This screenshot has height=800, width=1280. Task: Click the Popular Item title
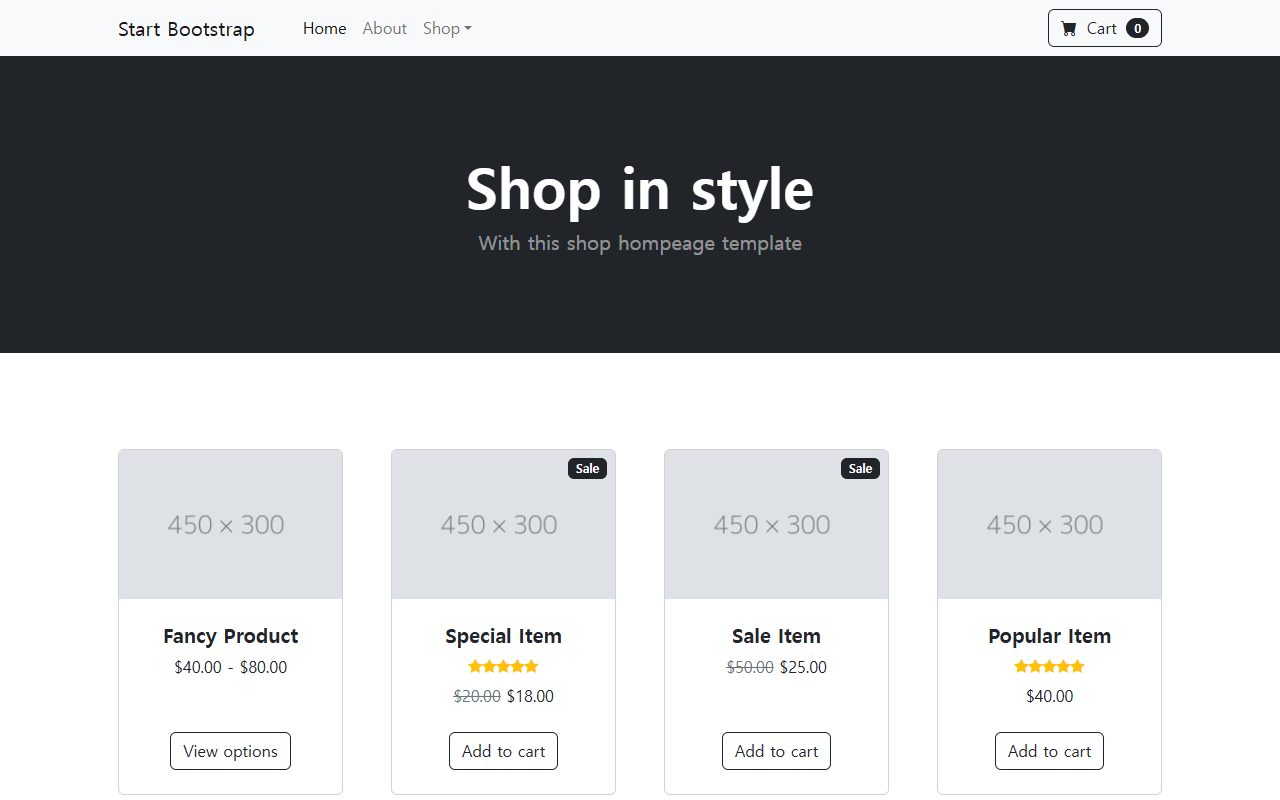point(1049,636)
